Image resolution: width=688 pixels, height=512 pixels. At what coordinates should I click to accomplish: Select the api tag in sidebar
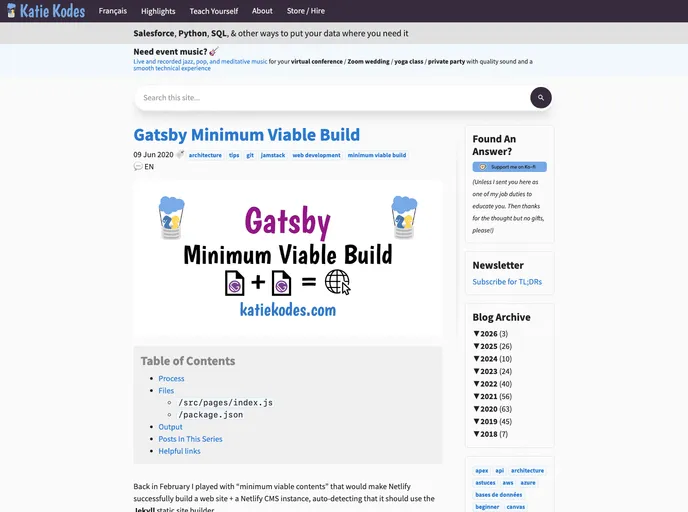[x=499, y=470]
